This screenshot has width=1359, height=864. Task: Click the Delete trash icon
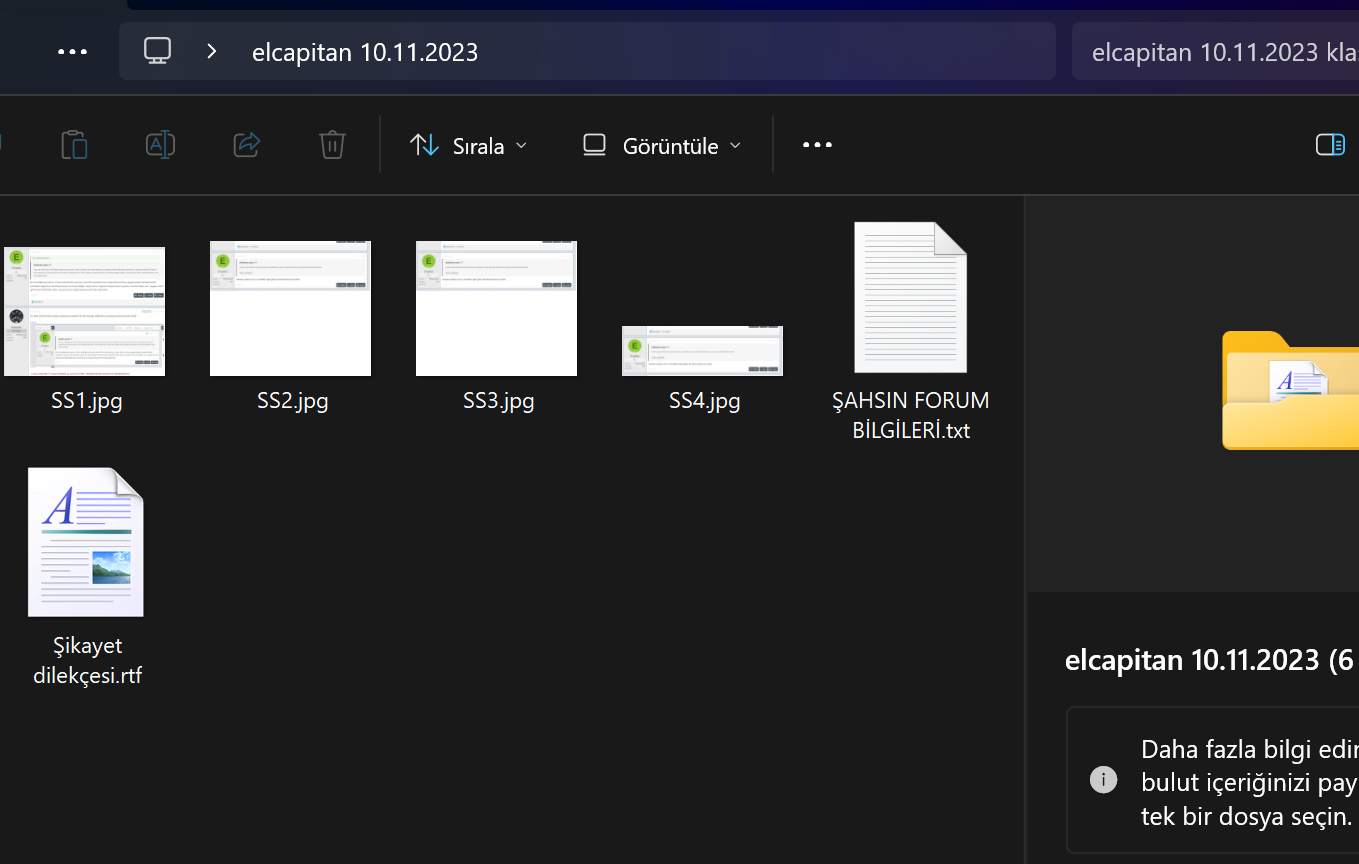tap(332, 145)
